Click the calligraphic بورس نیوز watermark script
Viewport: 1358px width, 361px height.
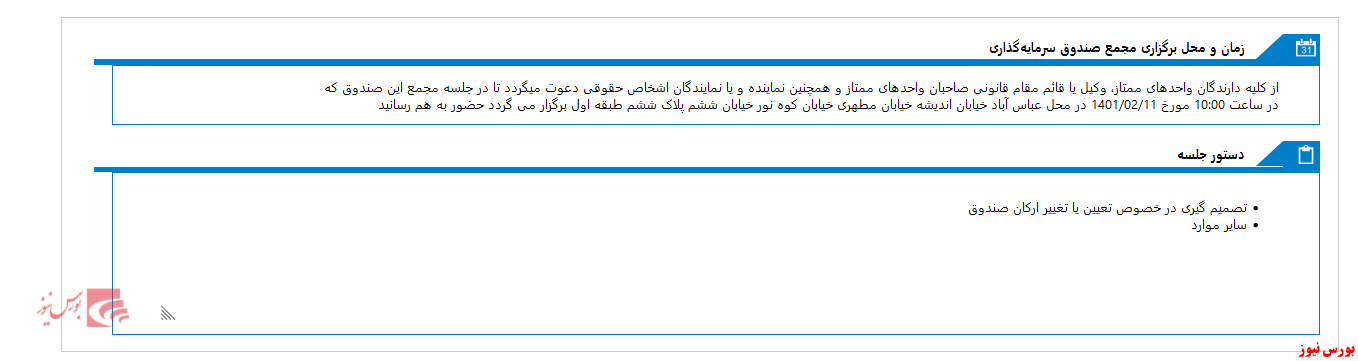pyautogui.click(x=58, y=311)
